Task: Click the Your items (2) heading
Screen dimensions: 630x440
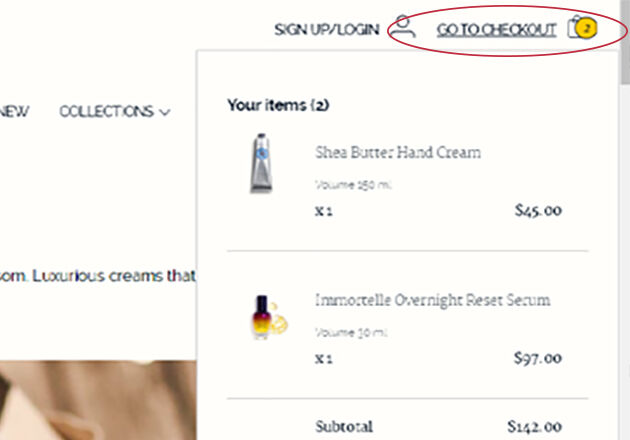Action: 278,105
